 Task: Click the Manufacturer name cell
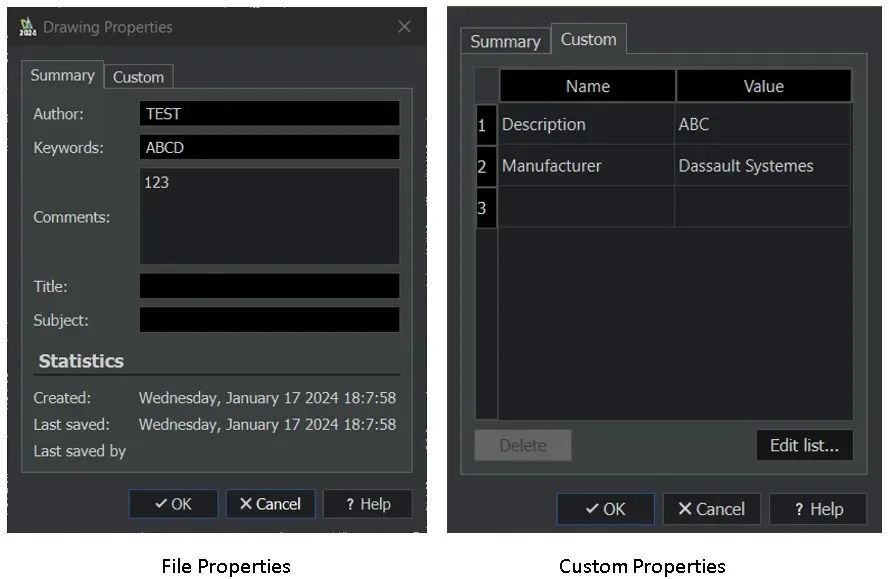[587, 166]
